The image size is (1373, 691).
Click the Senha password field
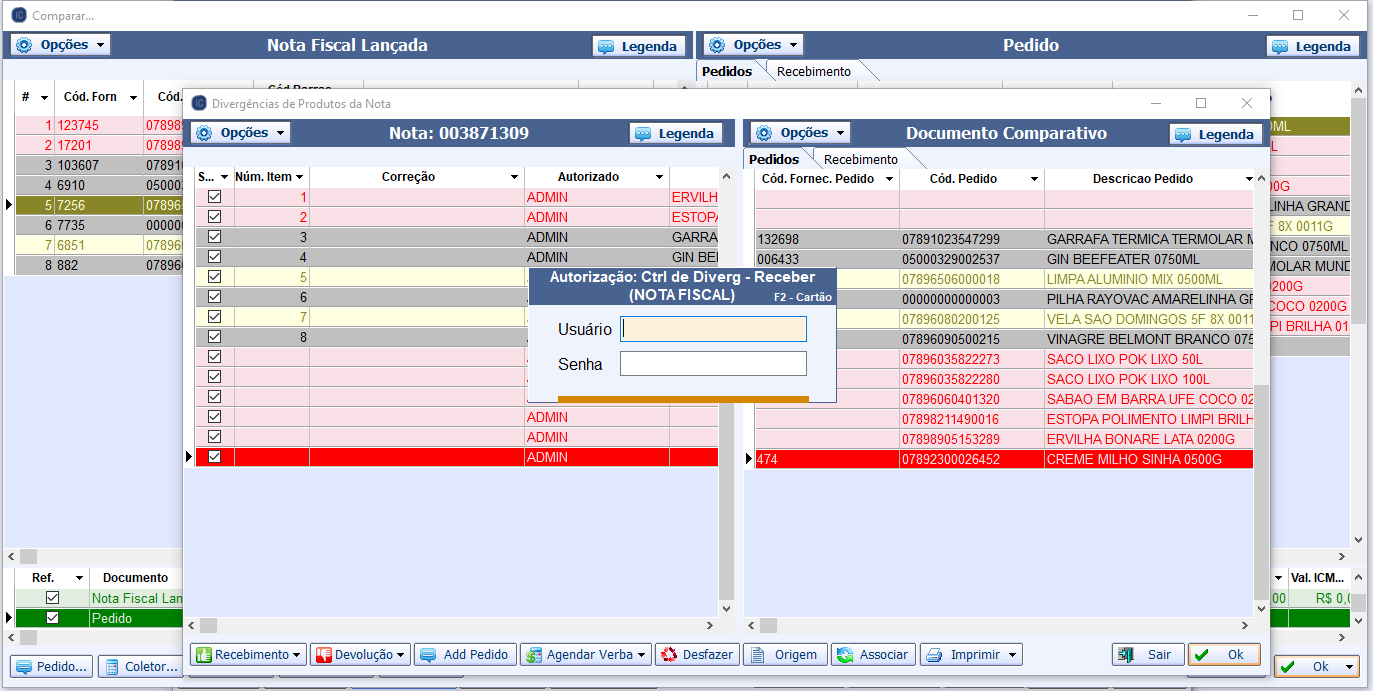pos(713,364)
